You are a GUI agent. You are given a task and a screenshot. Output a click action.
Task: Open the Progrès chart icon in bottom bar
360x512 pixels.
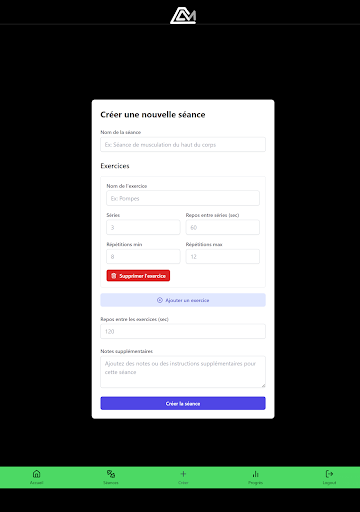click(255, 474)
